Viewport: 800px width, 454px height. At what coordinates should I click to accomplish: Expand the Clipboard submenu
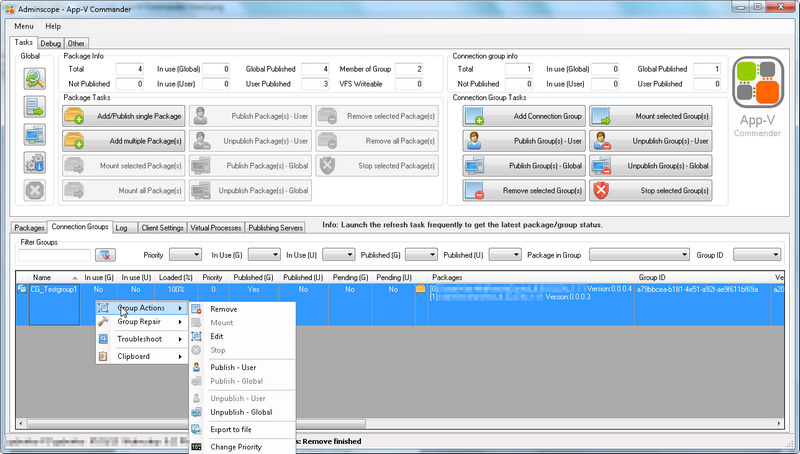(142, 356)
